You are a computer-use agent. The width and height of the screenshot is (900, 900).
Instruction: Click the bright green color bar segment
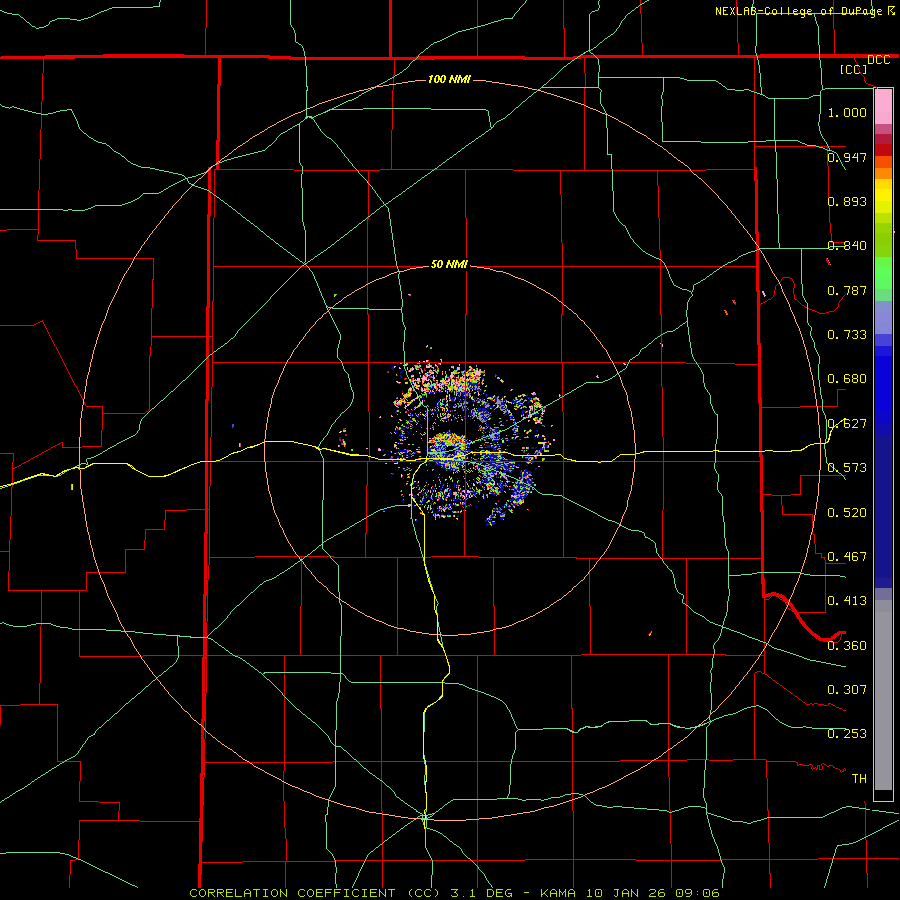tap(883, 273)
